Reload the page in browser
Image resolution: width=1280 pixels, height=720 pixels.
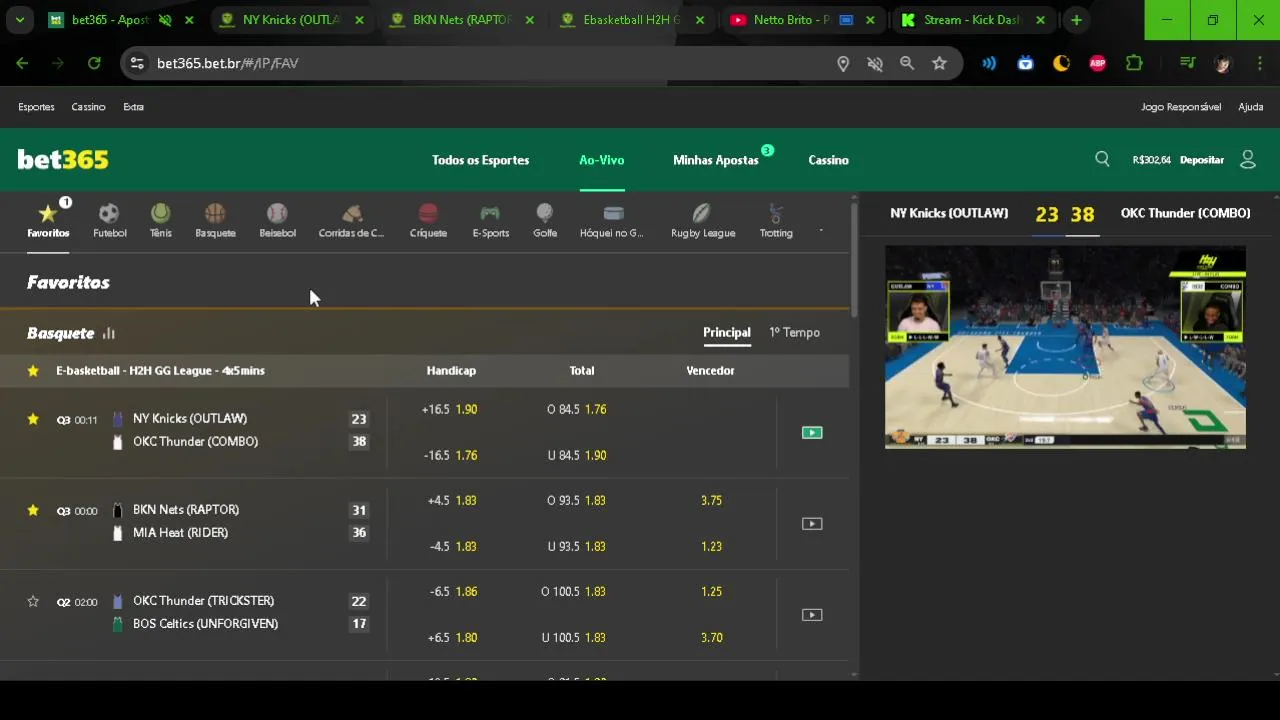point(94,63)
